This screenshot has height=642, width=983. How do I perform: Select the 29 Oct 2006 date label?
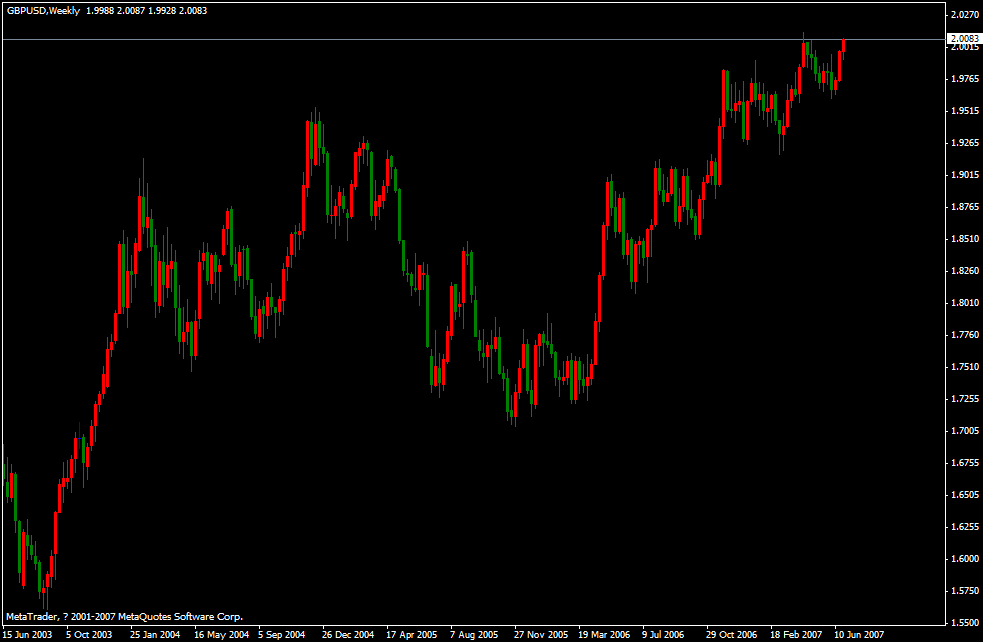coord(732,634)
